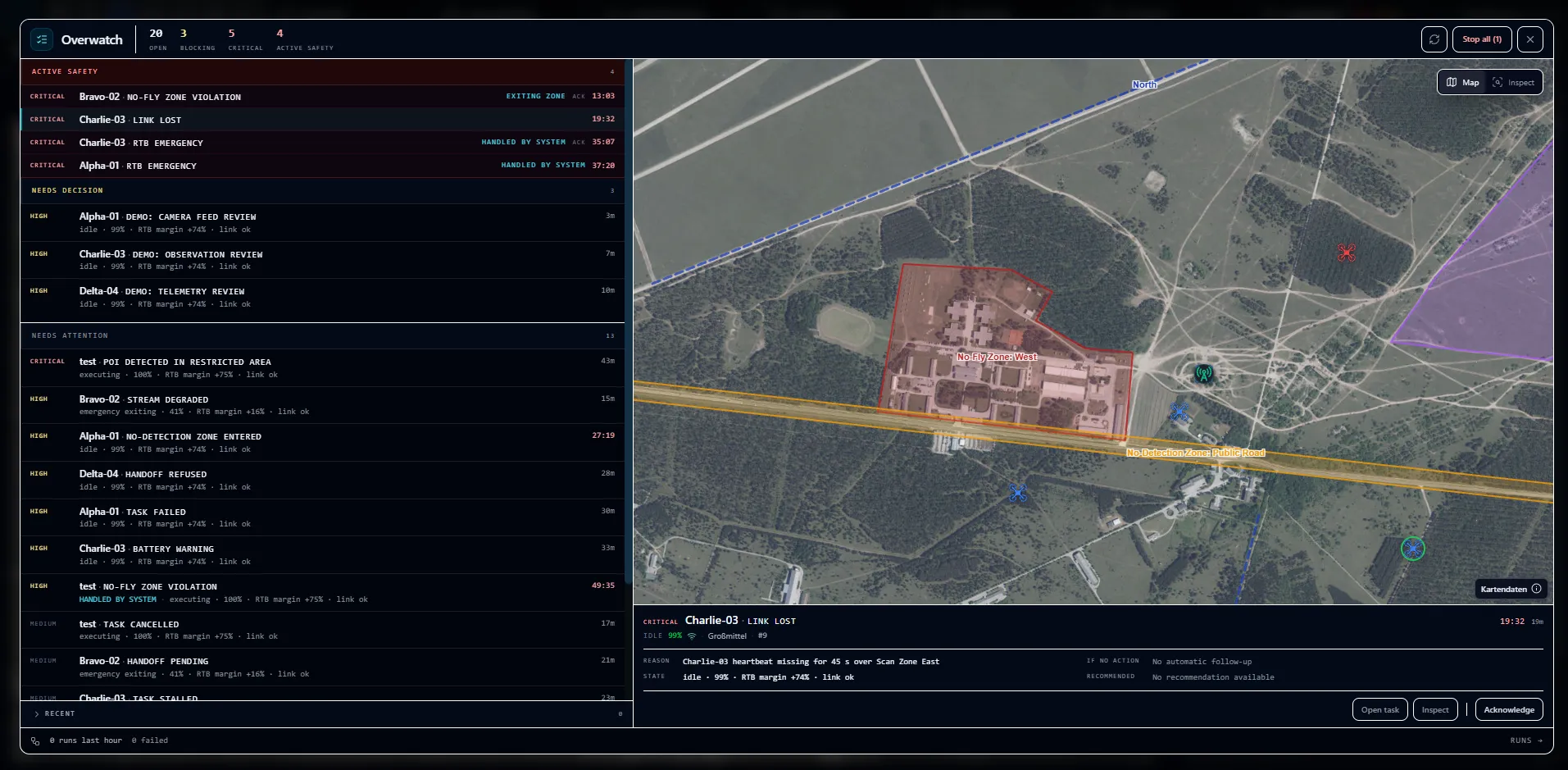Open Alpha-01 DEMO: CAMERA FEED REVIEW
This screenshot has width=1568, height=770.
322,222
